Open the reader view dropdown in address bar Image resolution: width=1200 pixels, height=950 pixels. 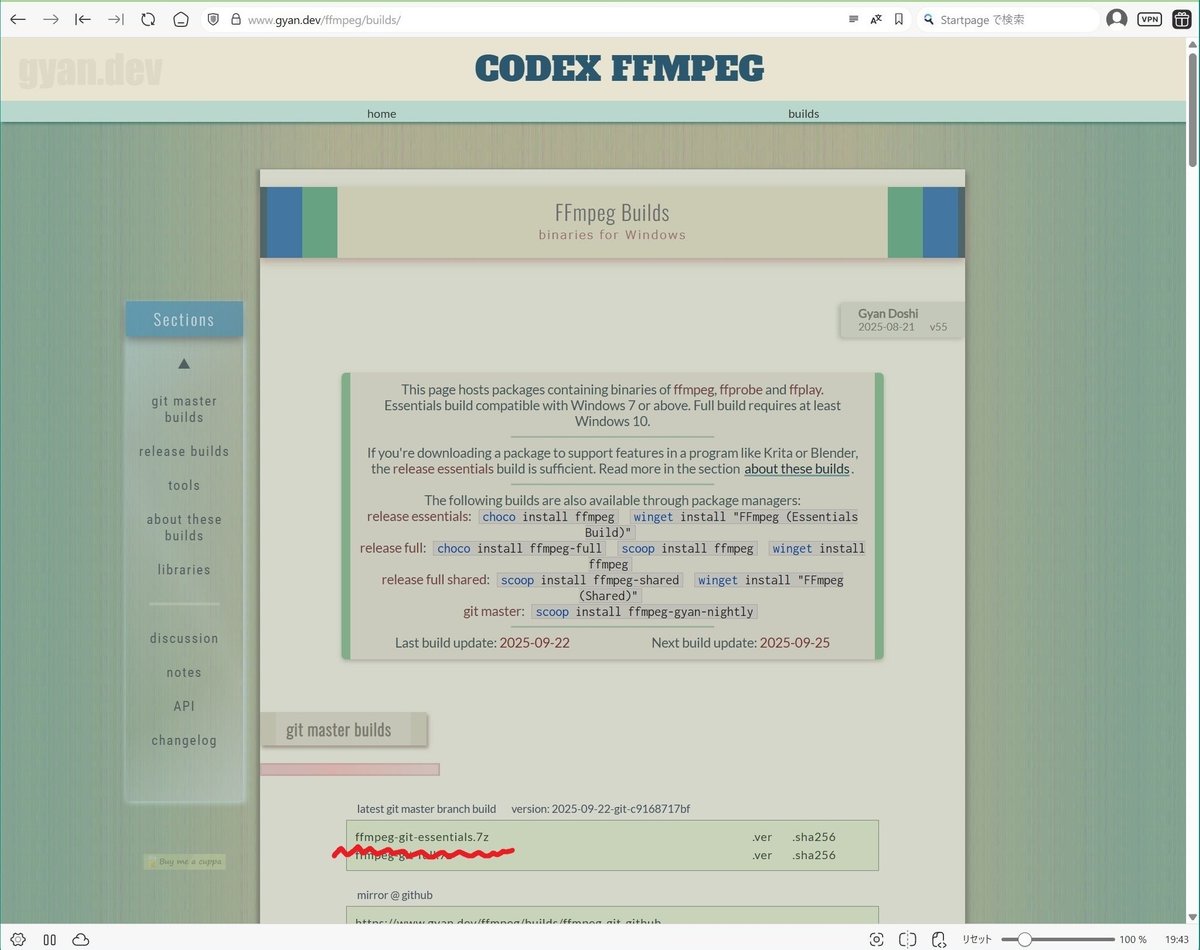(853, 19)
